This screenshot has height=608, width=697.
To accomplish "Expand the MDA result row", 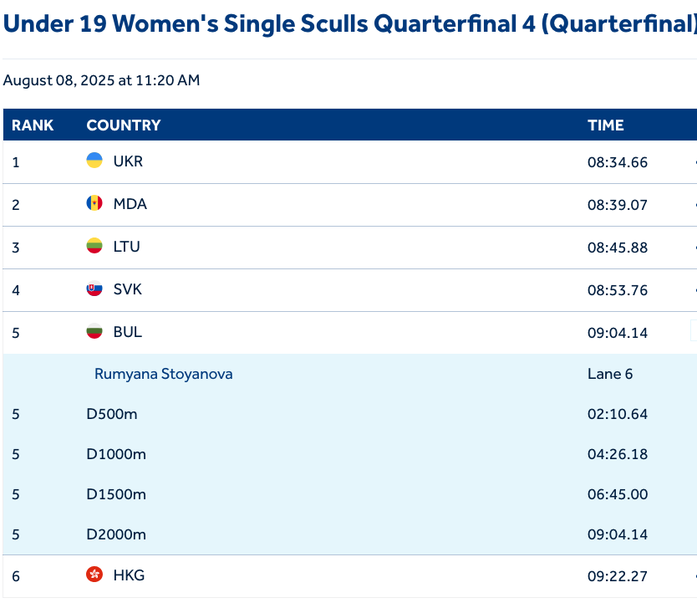I will 350,205.
